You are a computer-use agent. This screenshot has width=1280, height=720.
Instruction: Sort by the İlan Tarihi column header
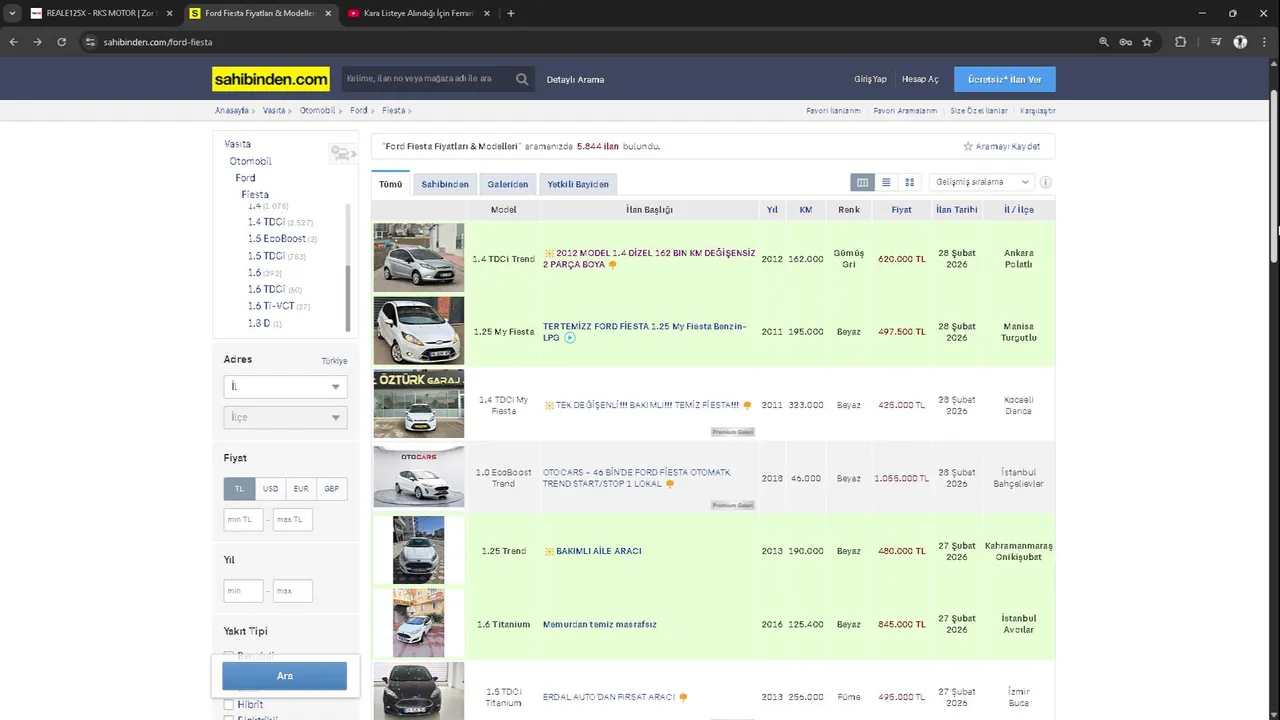pos(957,210)
